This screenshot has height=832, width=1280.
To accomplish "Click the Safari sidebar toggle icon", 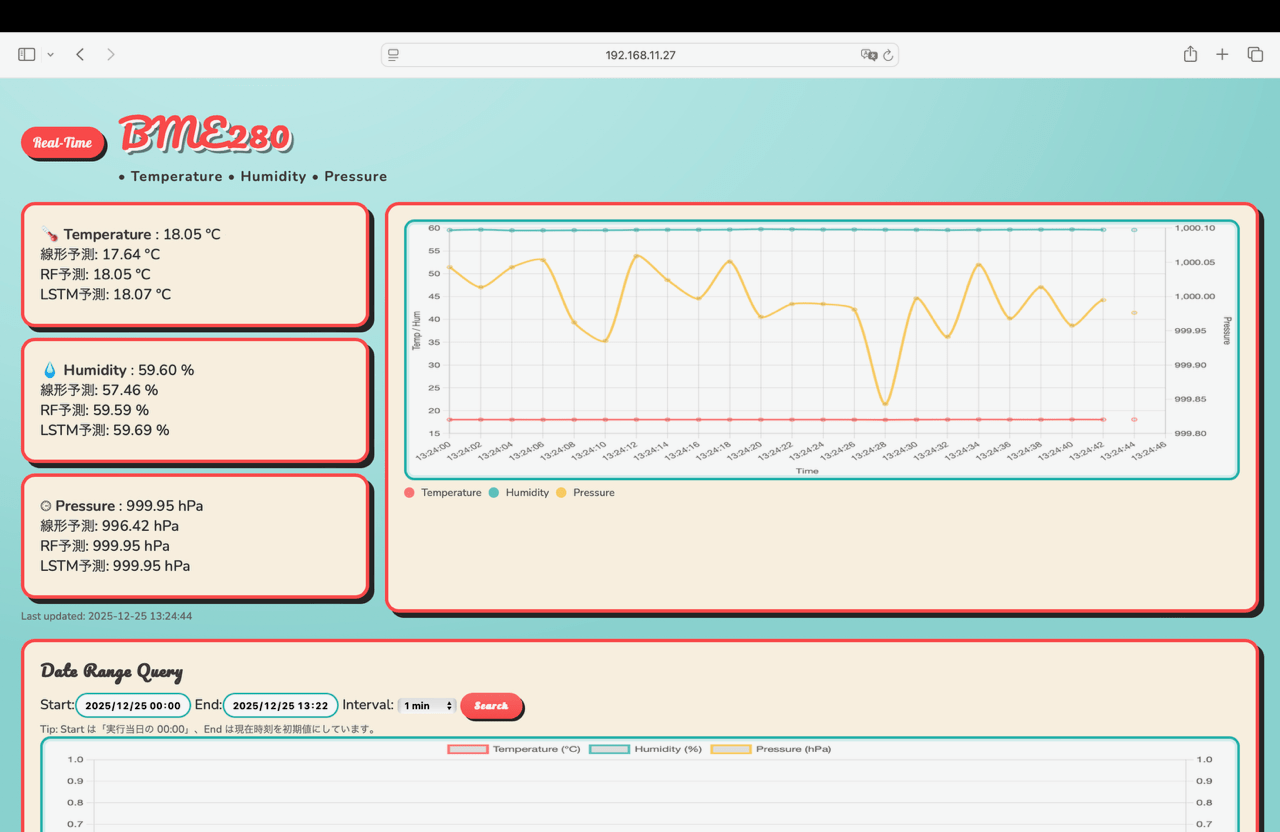I will [27, 55].
